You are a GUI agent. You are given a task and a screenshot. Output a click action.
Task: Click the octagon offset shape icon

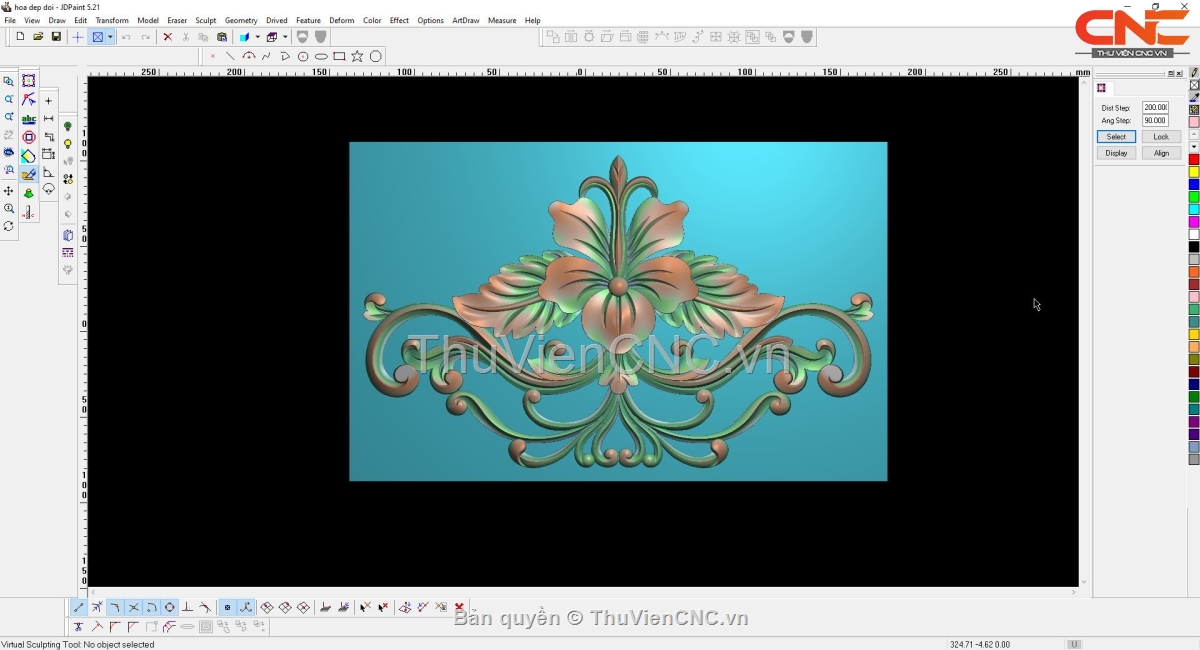click(x=28, y=137)
